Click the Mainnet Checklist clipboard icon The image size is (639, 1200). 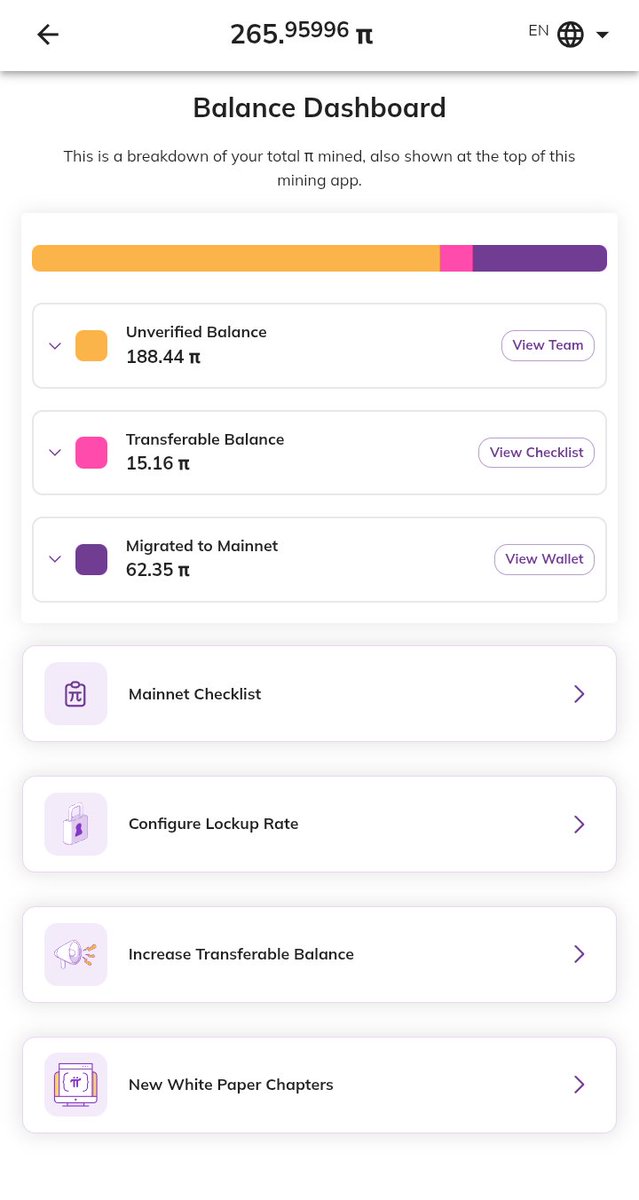[75, 694]
